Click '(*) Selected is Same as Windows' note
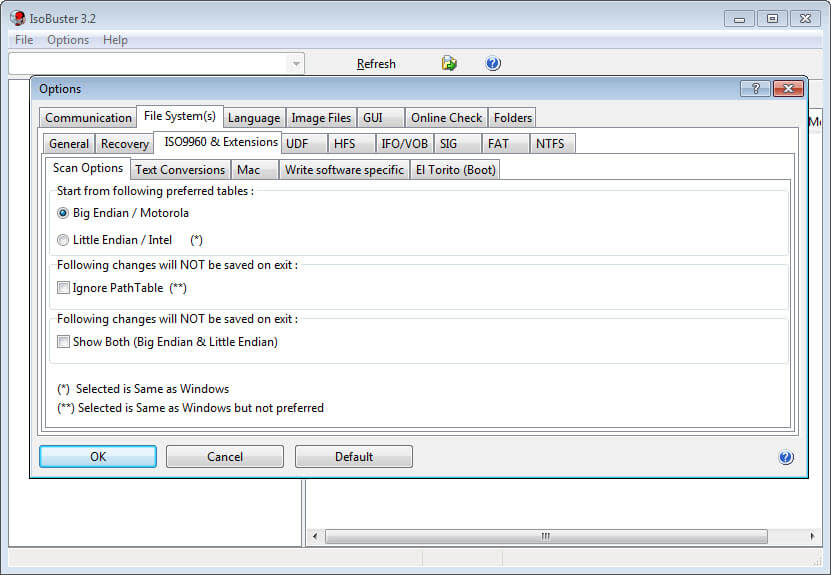 [143, 389]
